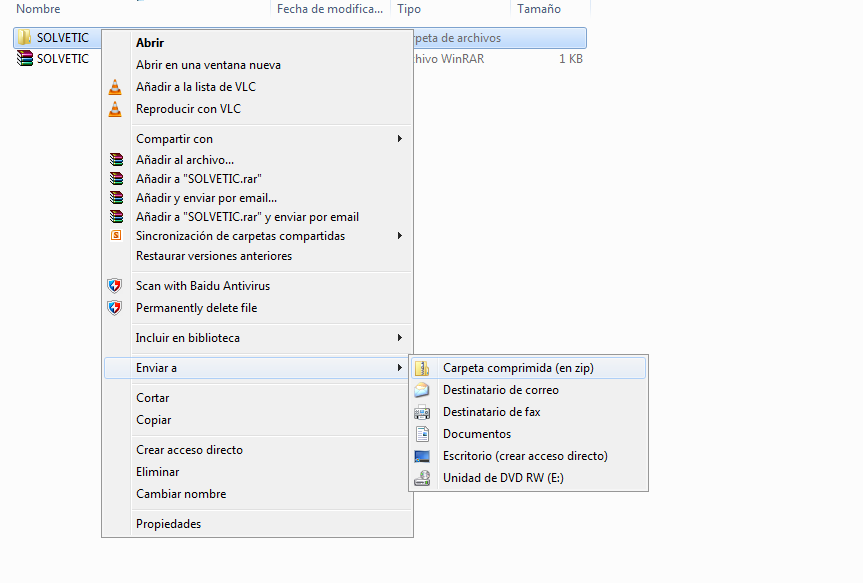Screen dimensions: 863x583
Task: Select Añadir a "SOLVETIC.rar" y enviar por email
Action: (x=258, y=217)
